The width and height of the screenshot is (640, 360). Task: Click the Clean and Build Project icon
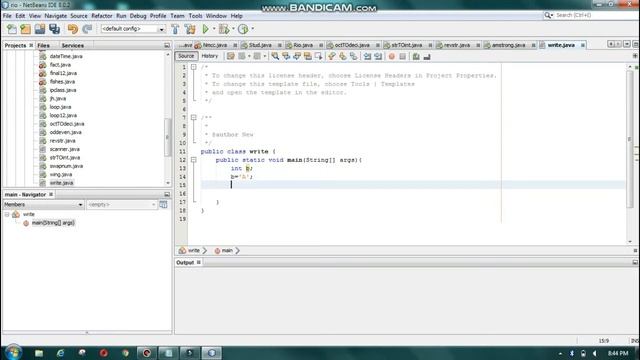pyautogui.click(x=190, y=29)
